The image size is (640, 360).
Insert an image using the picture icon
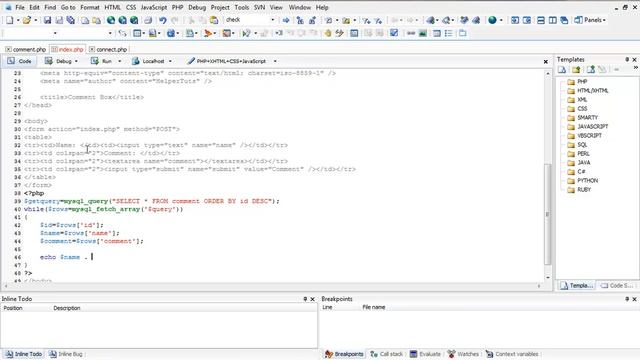click(x=423, y=33)
